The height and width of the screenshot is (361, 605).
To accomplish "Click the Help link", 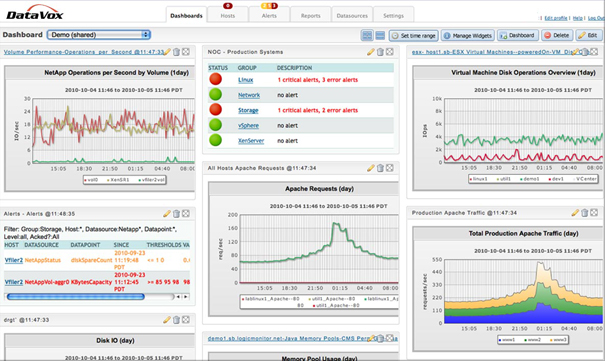I will [578, 18].
